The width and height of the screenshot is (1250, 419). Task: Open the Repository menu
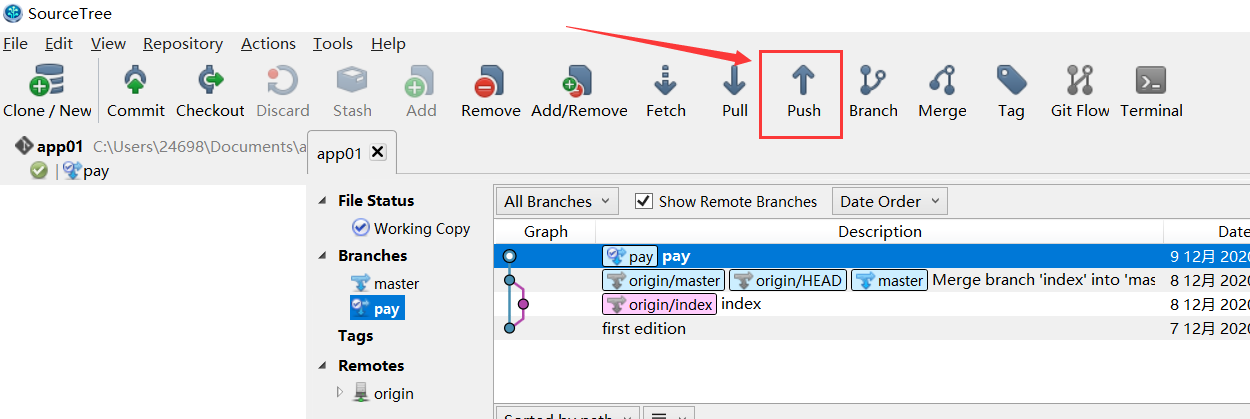click(183, 43)
